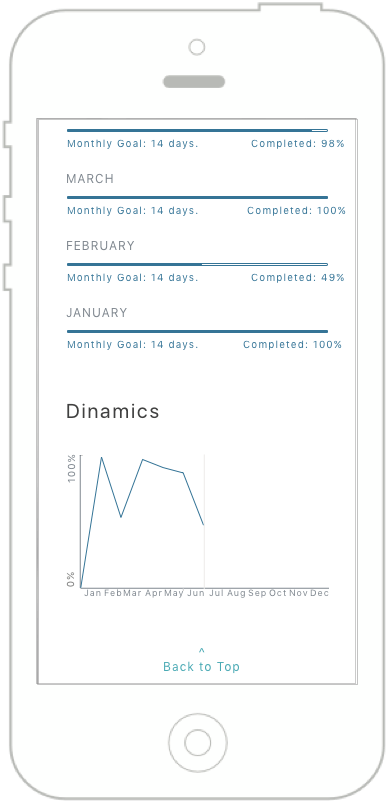Tap the phone's front camera dot
This screenshot has height=802, width=386.
(196, 47)
